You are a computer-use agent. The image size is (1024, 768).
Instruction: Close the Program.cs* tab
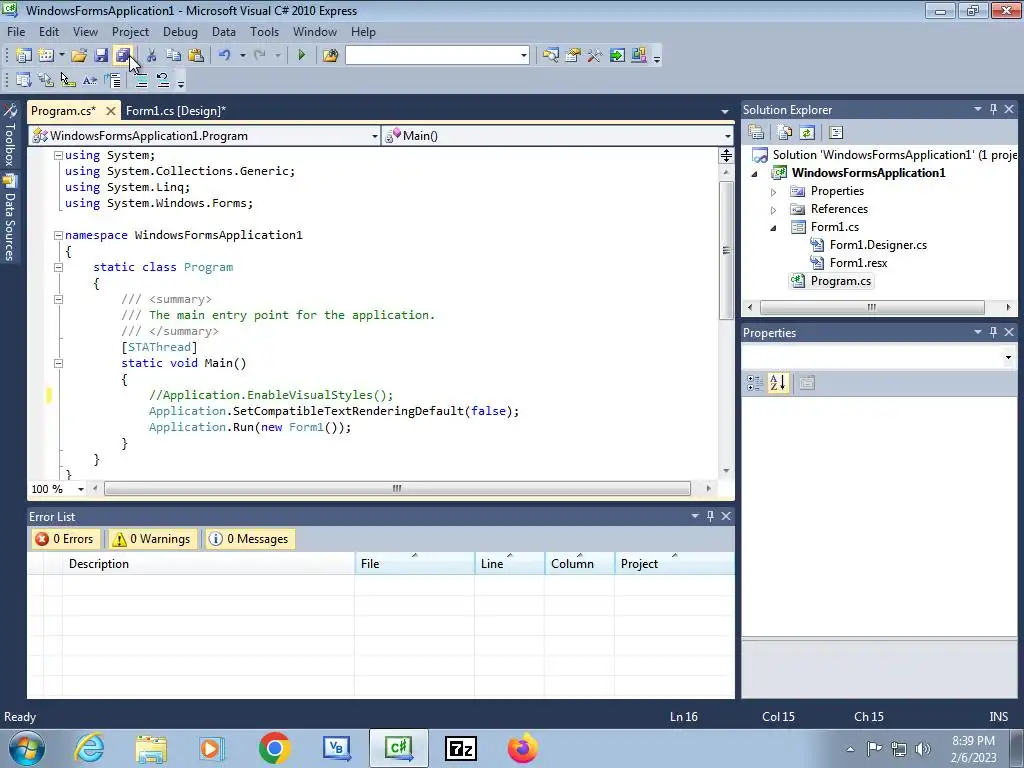pyautogui.click(x=111, y=111)
